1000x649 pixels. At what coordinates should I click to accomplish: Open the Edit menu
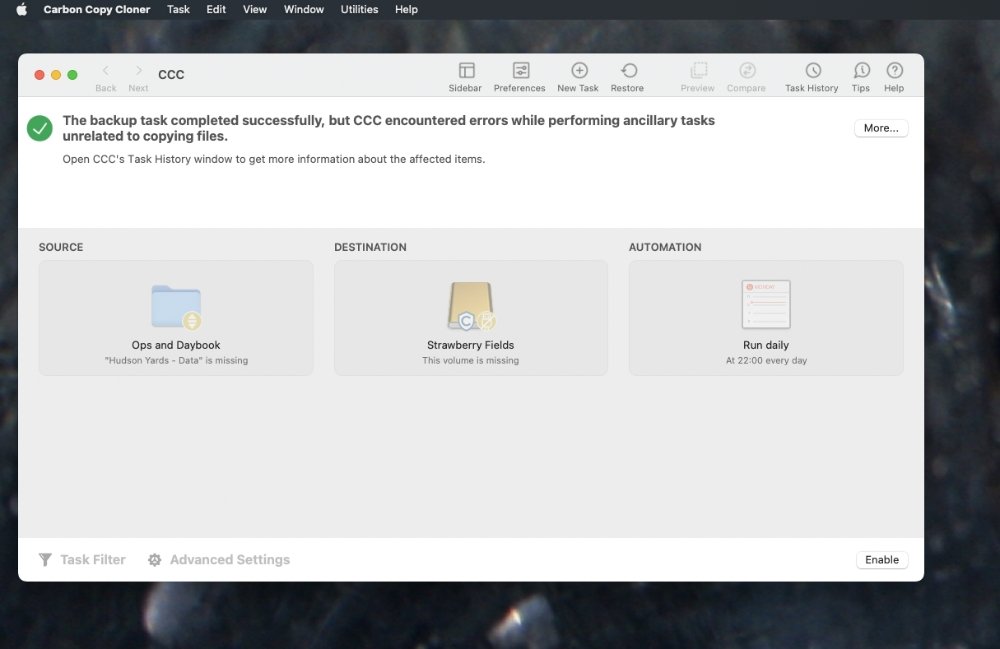(216, 10)
